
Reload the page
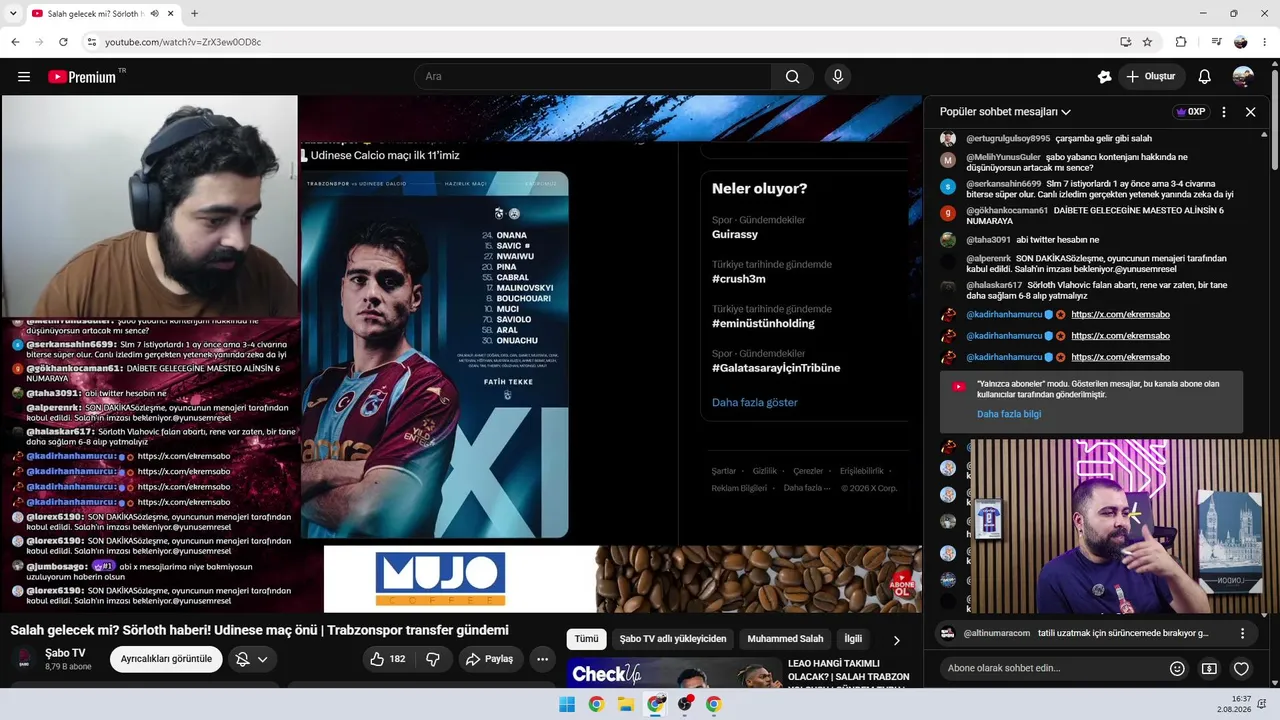coord(63,42)
